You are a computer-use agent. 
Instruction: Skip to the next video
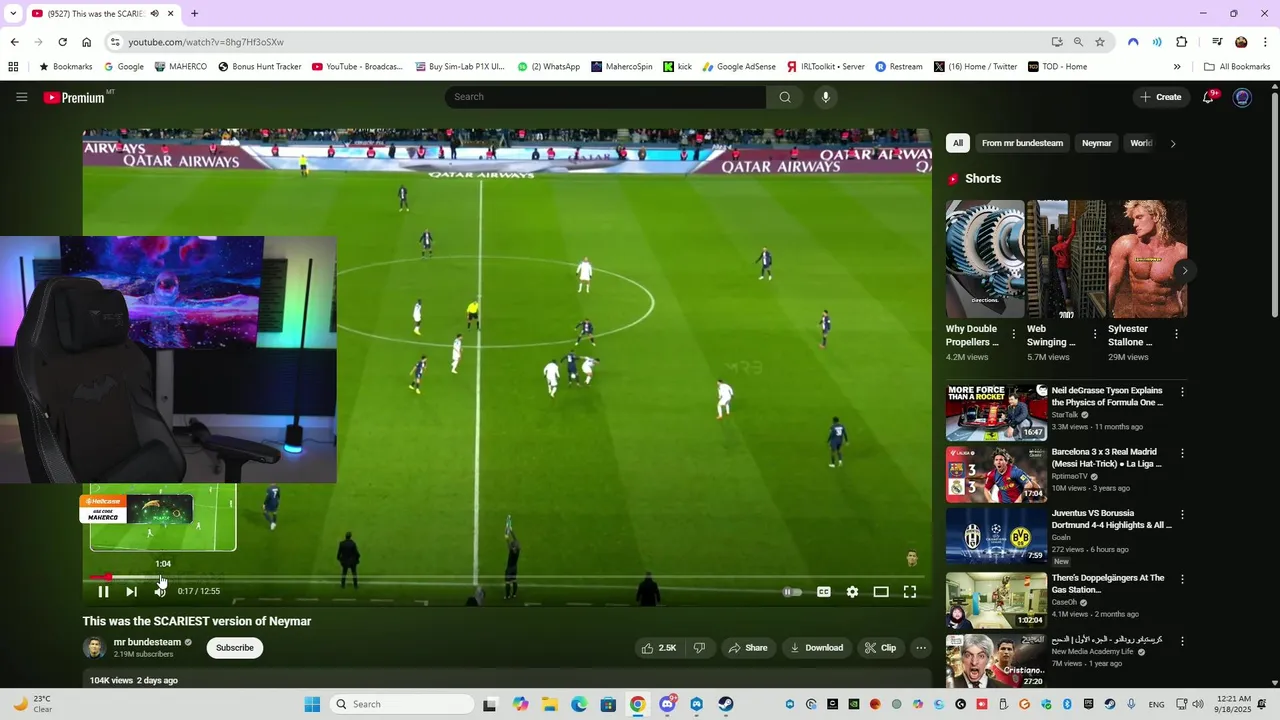coord(131,591)
